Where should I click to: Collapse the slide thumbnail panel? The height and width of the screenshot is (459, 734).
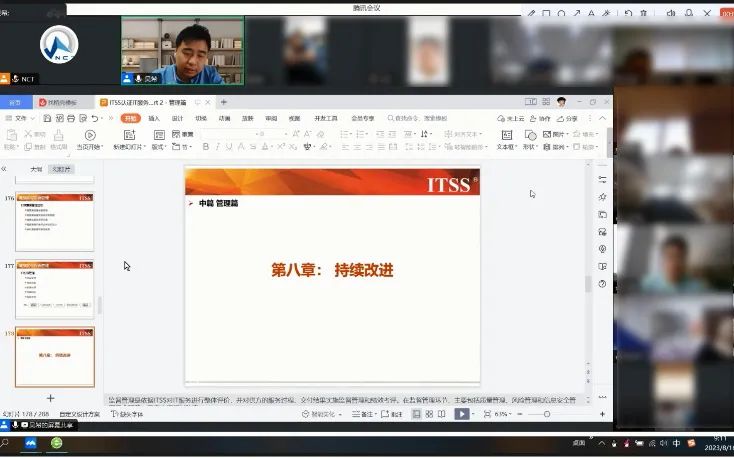point(4,169)
